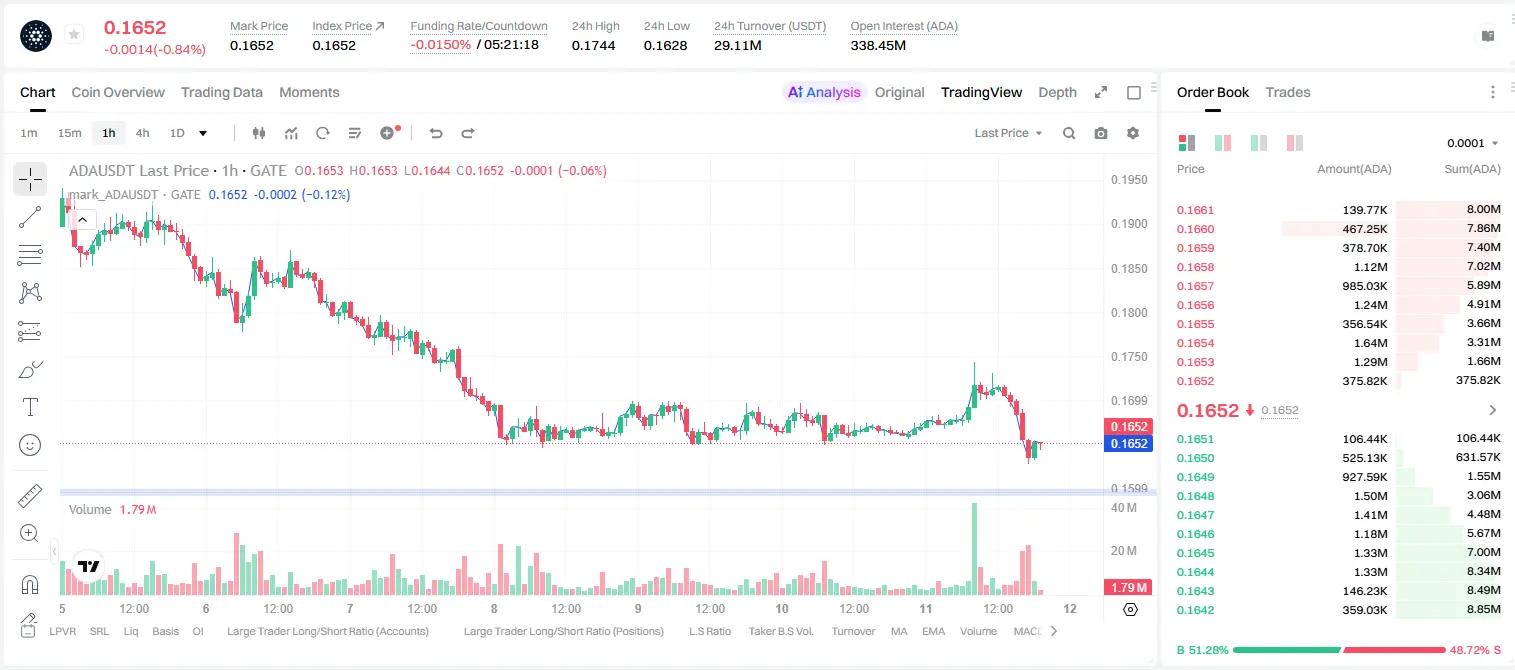Select the 15m timeframe interval
This screenshot has width=1515, height=670.
(69, 133)
